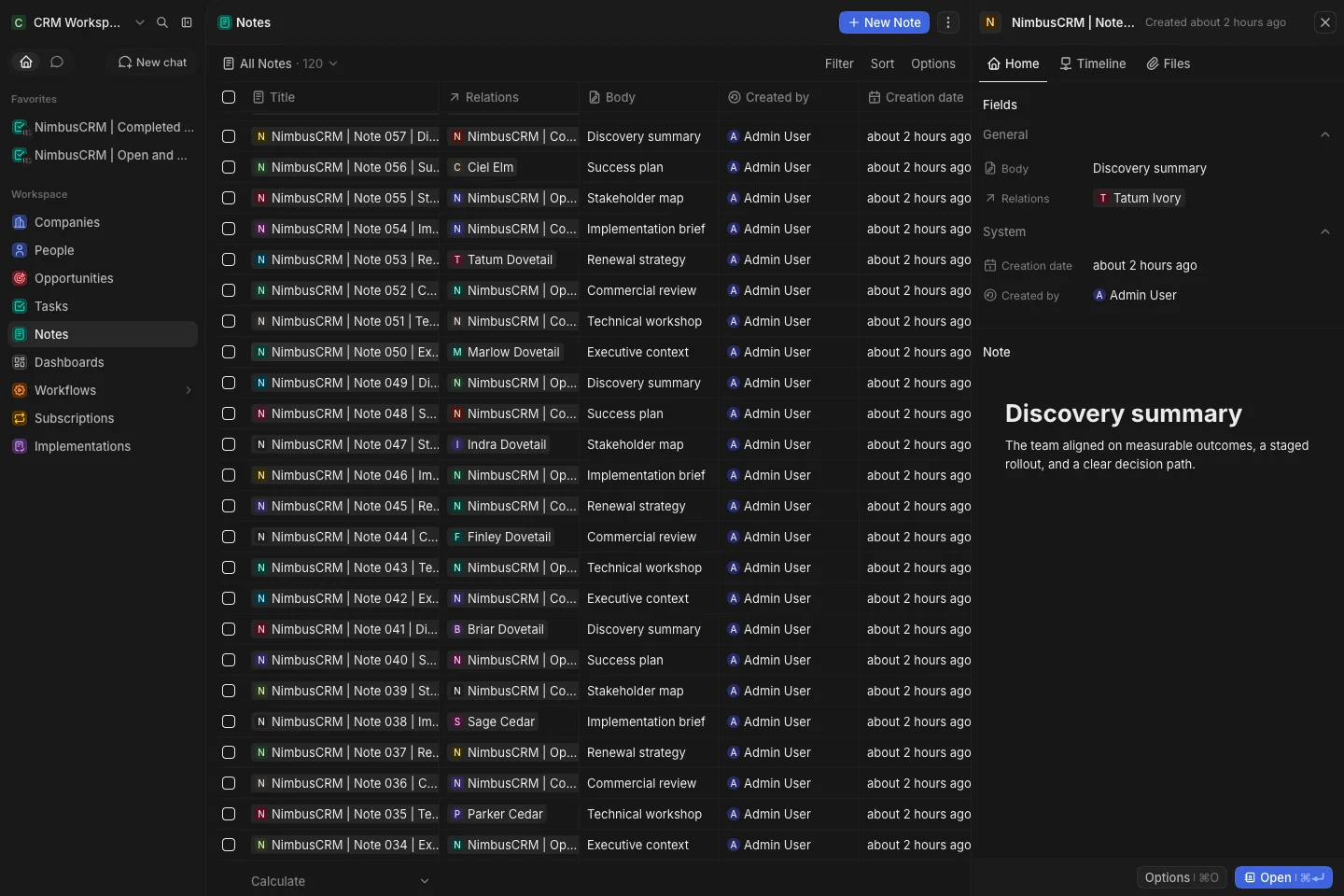Collapse the System fields section
The height and width of the screenshot is (896, 1344).
1325,231
